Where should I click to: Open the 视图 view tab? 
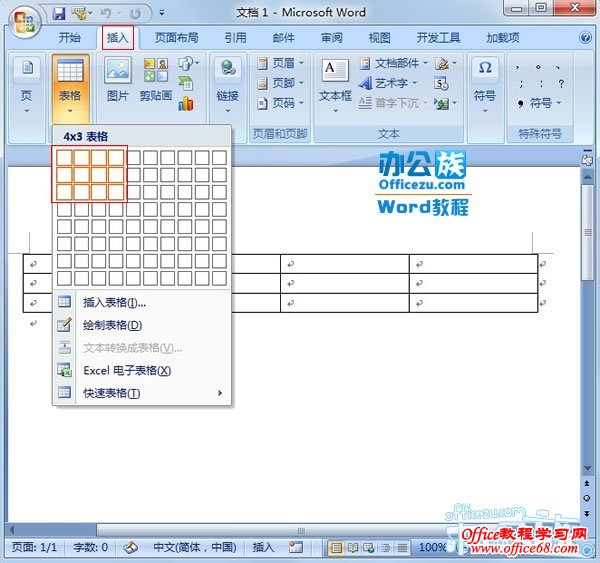pyautogui.click(x=379, y=38)
